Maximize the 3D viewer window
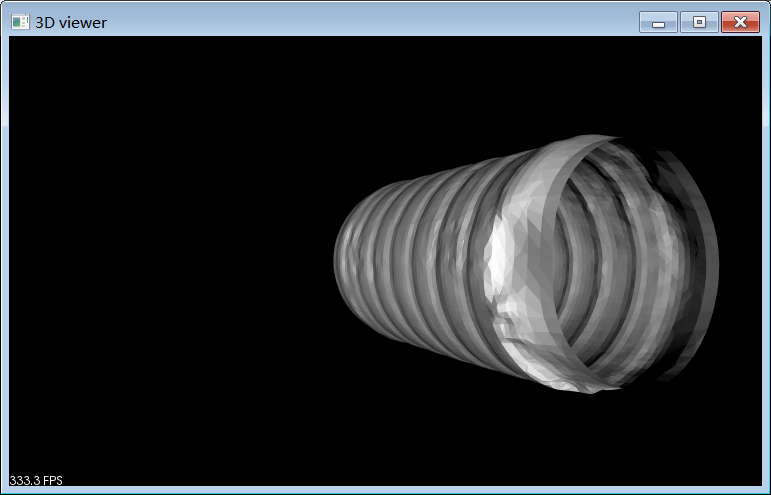Image resolution: width=771 pixels, height=495 pixels. pyautogui.click(x=699, y=22)
